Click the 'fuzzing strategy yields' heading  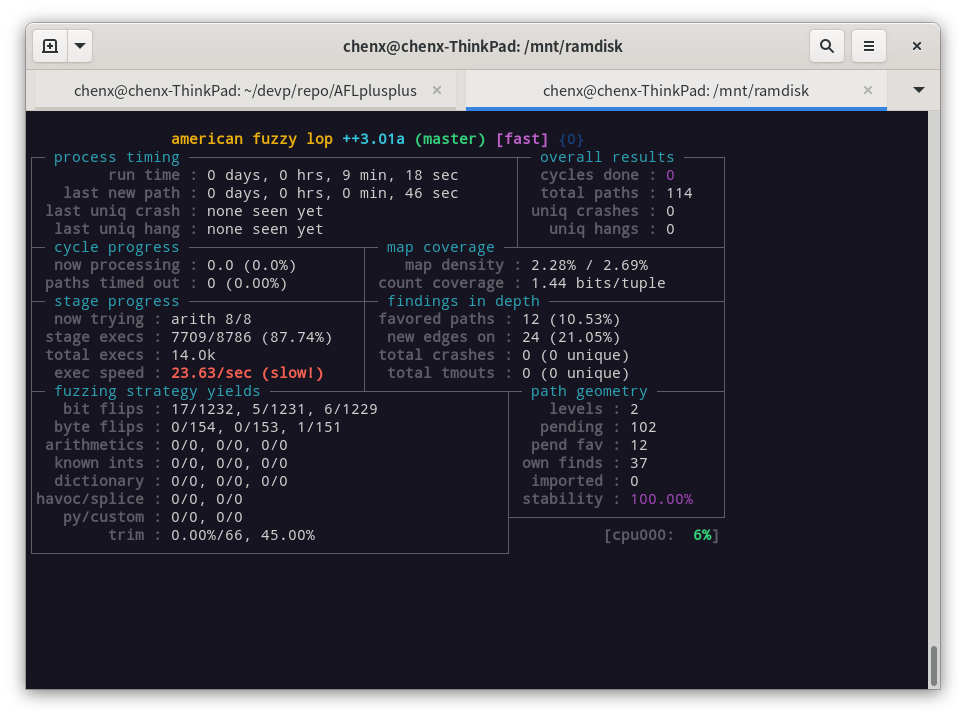point(157,391)
